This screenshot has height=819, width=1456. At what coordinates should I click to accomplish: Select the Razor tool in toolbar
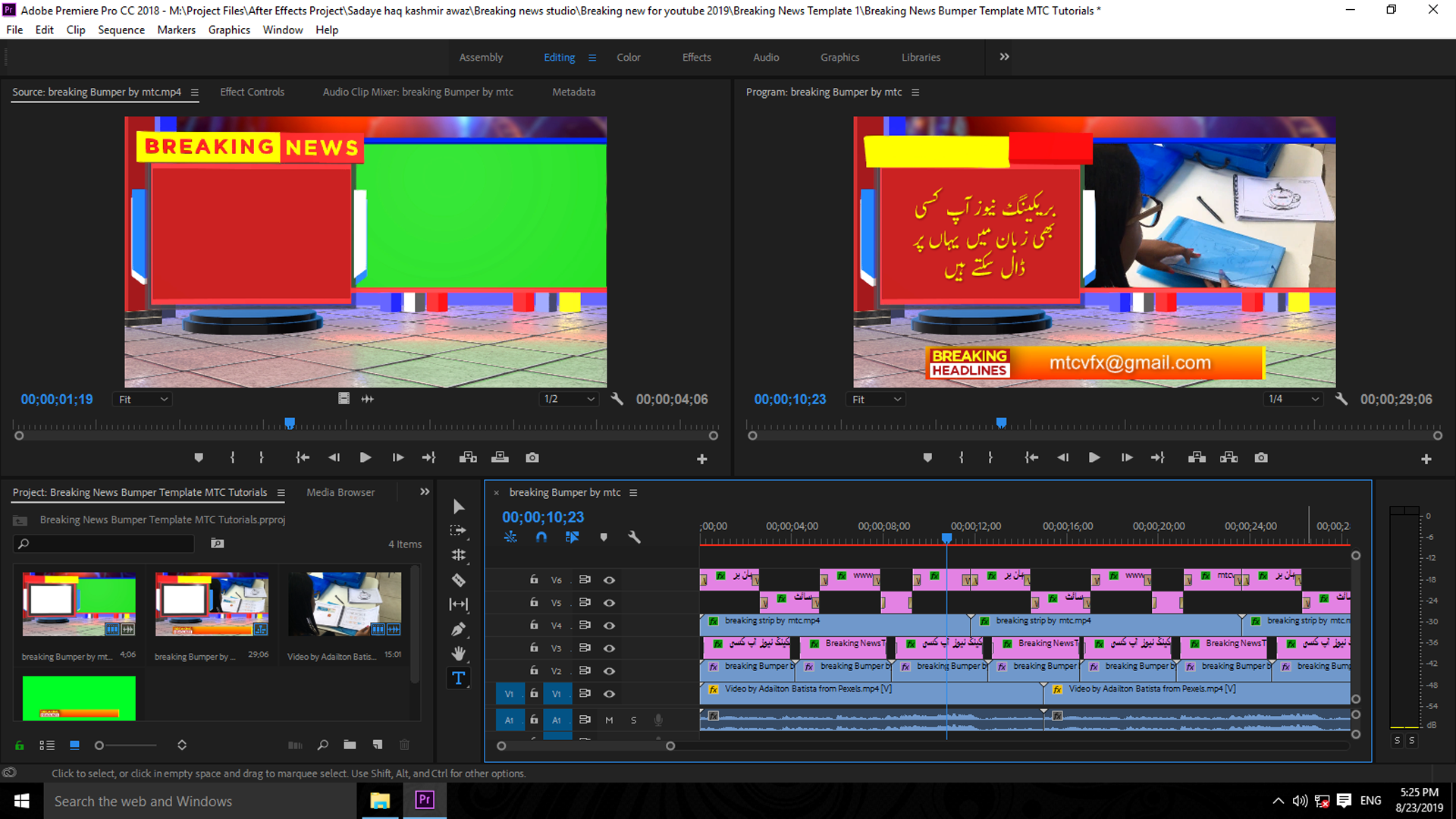click(458, 580)
